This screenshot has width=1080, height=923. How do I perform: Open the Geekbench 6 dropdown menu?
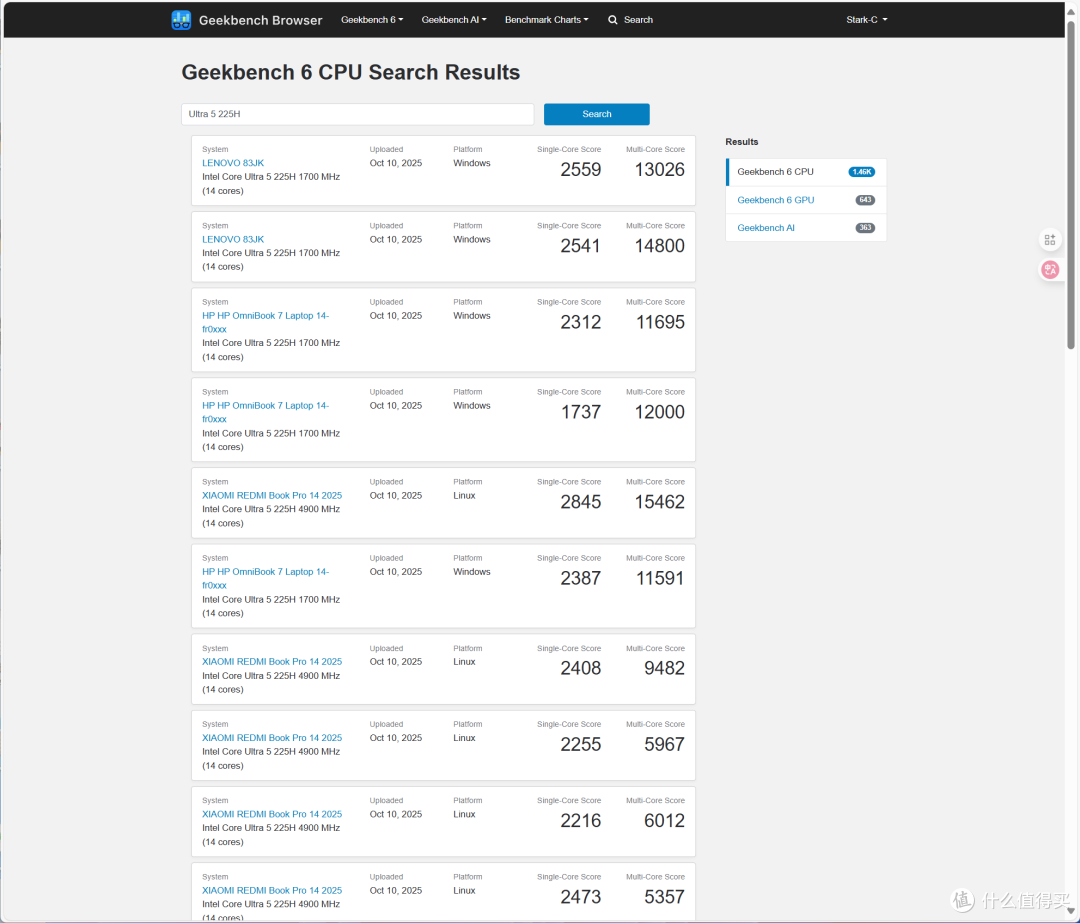point(372,20)
